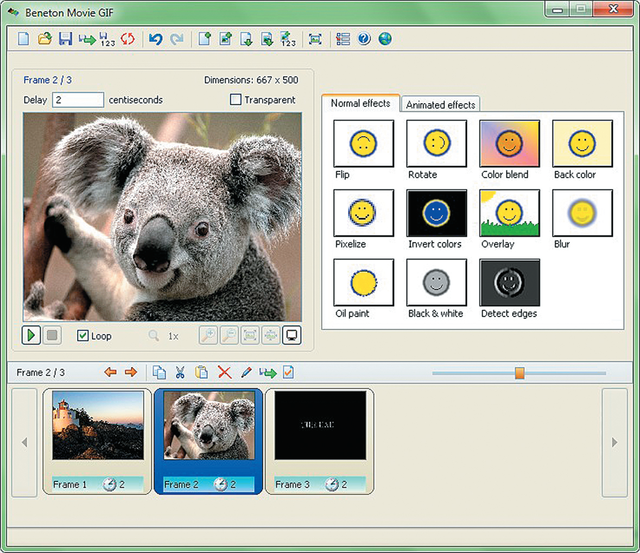Go to next frame with orange arrow
The width and height of the screenshot is (640, 553).
[x=131, y=372]
